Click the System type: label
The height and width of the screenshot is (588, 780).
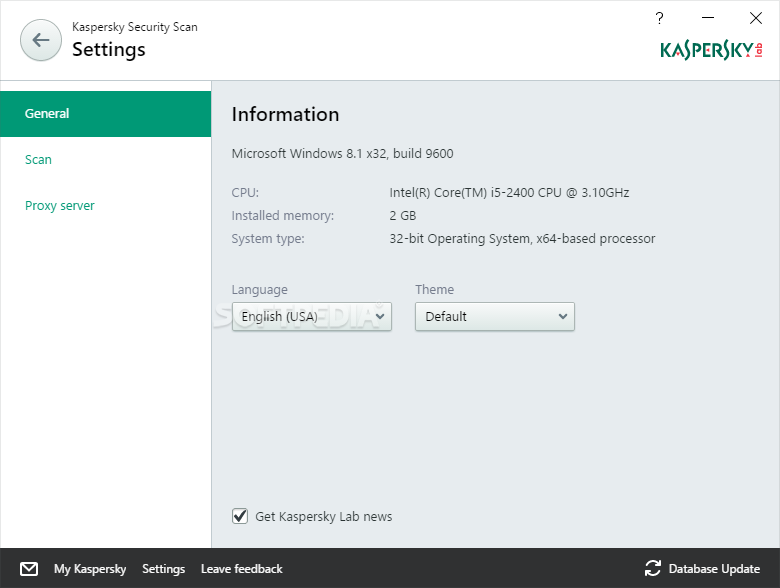pyautogui.click(x=268, y=239)
